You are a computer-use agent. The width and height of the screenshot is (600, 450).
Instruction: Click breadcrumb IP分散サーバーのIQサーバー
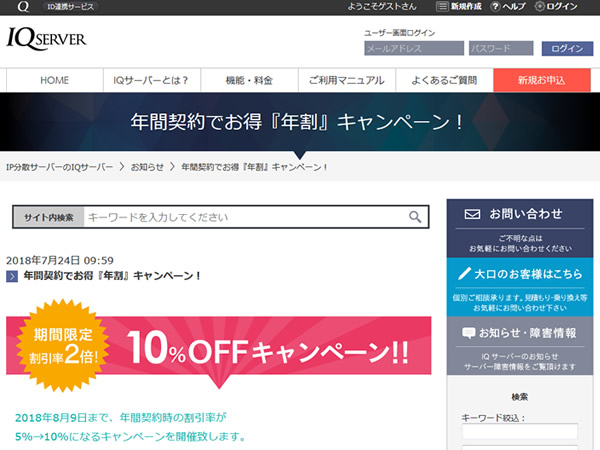(60, 167)
